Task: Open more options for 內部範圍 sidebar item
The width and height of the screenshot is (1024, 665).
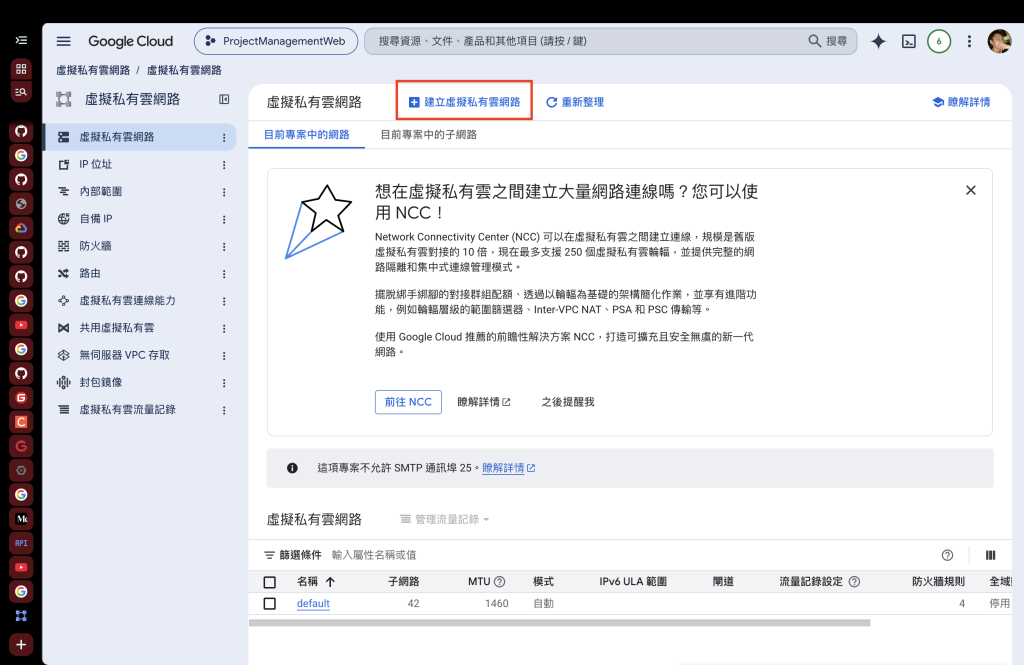Action: (224, 192)
